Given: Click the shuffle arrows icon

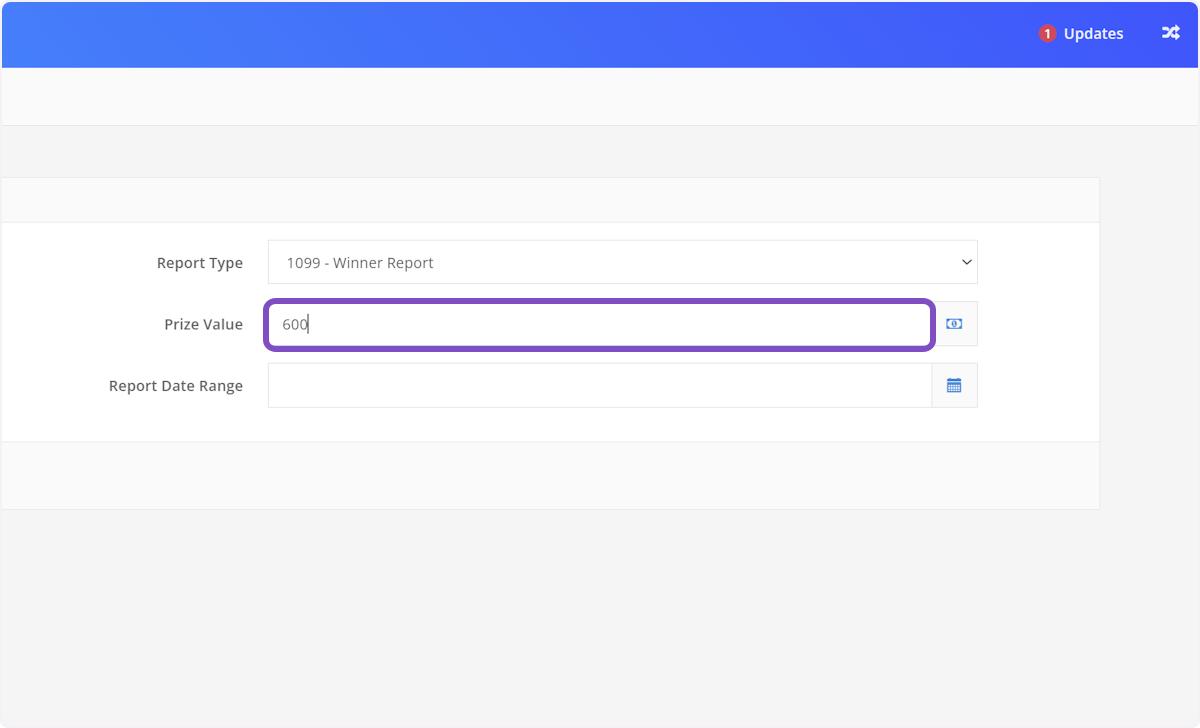Looking at the screenshot, I should 1170,33.
